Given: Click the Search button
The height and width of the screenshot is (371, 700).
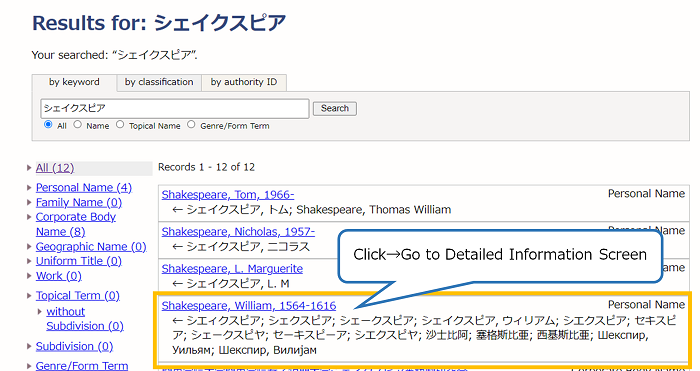Looking at the screenshot, I should [335, 108].
